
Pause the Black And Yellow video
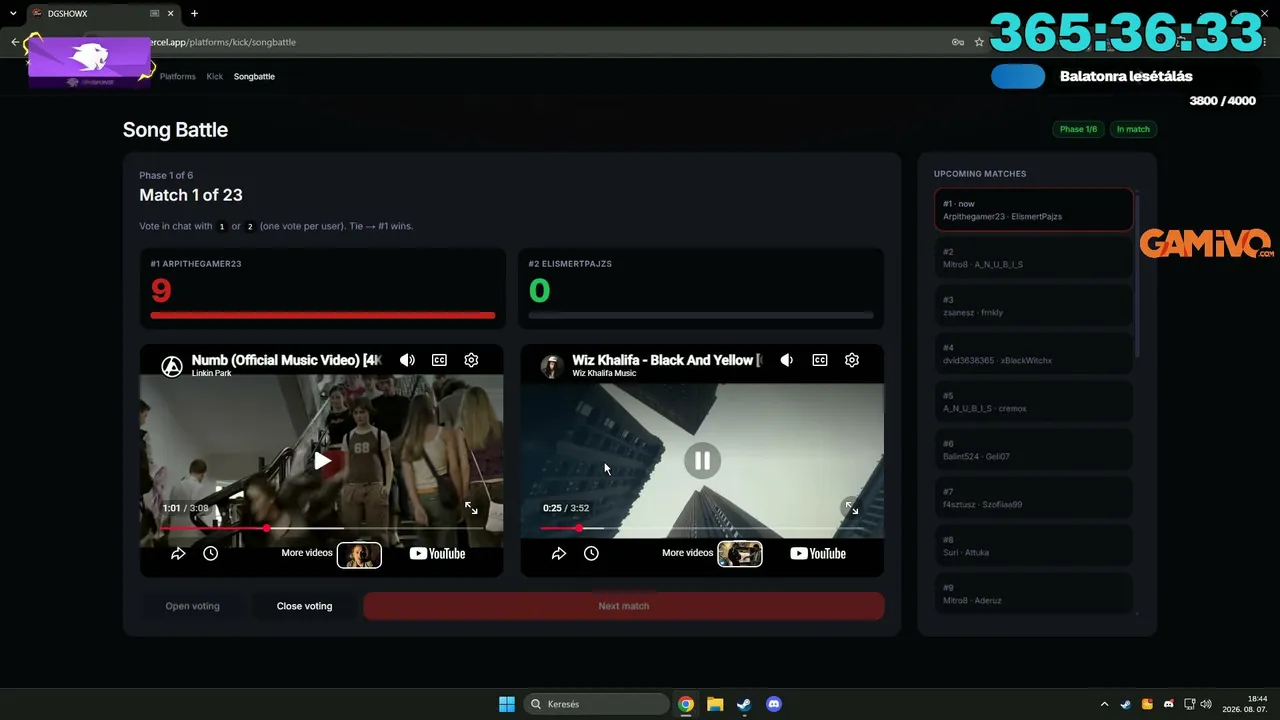(x=702, y=460)
